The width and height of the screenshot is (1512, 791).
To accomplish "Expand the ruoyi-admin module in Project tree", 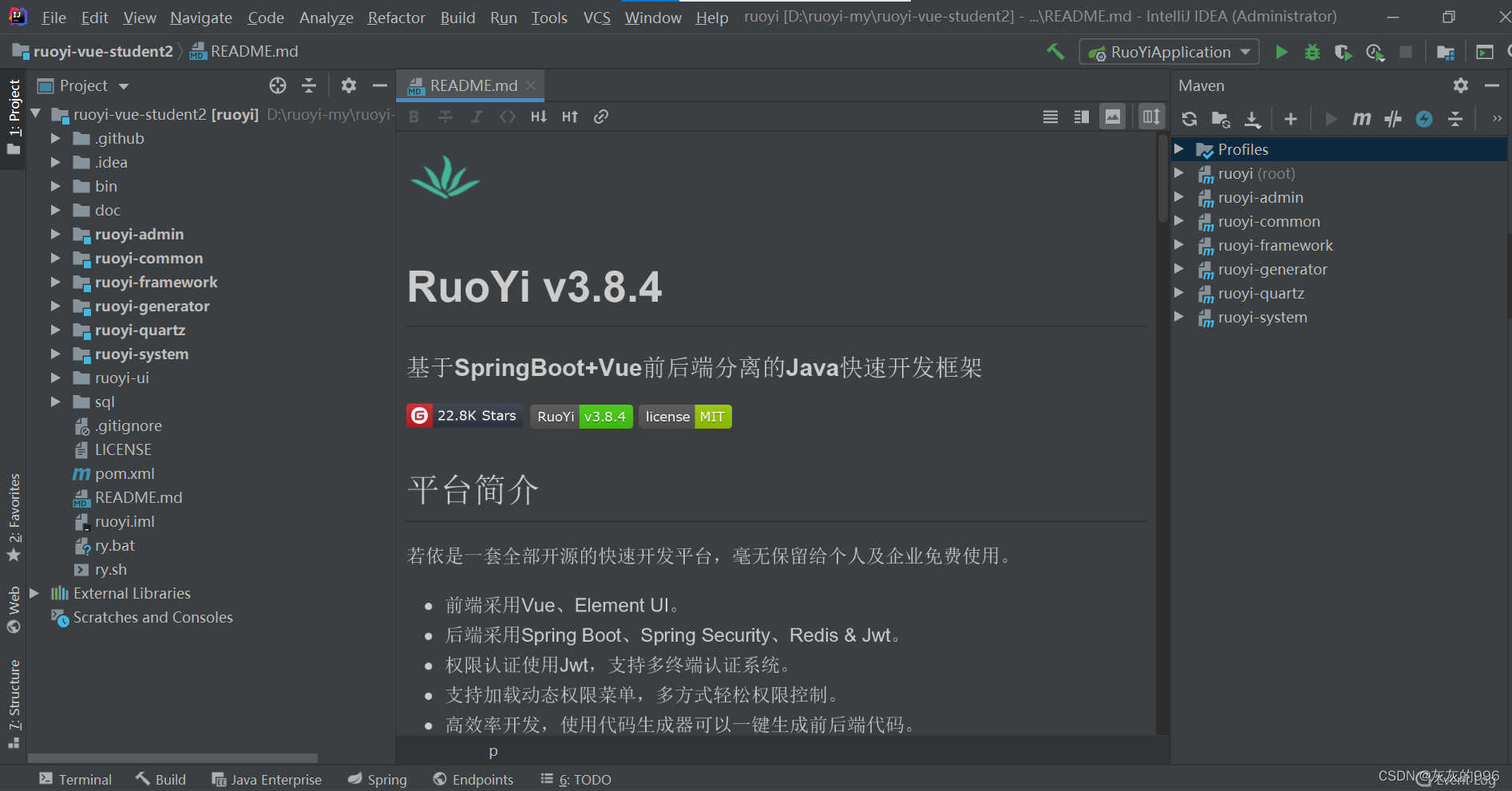I will tap(55, 234).
